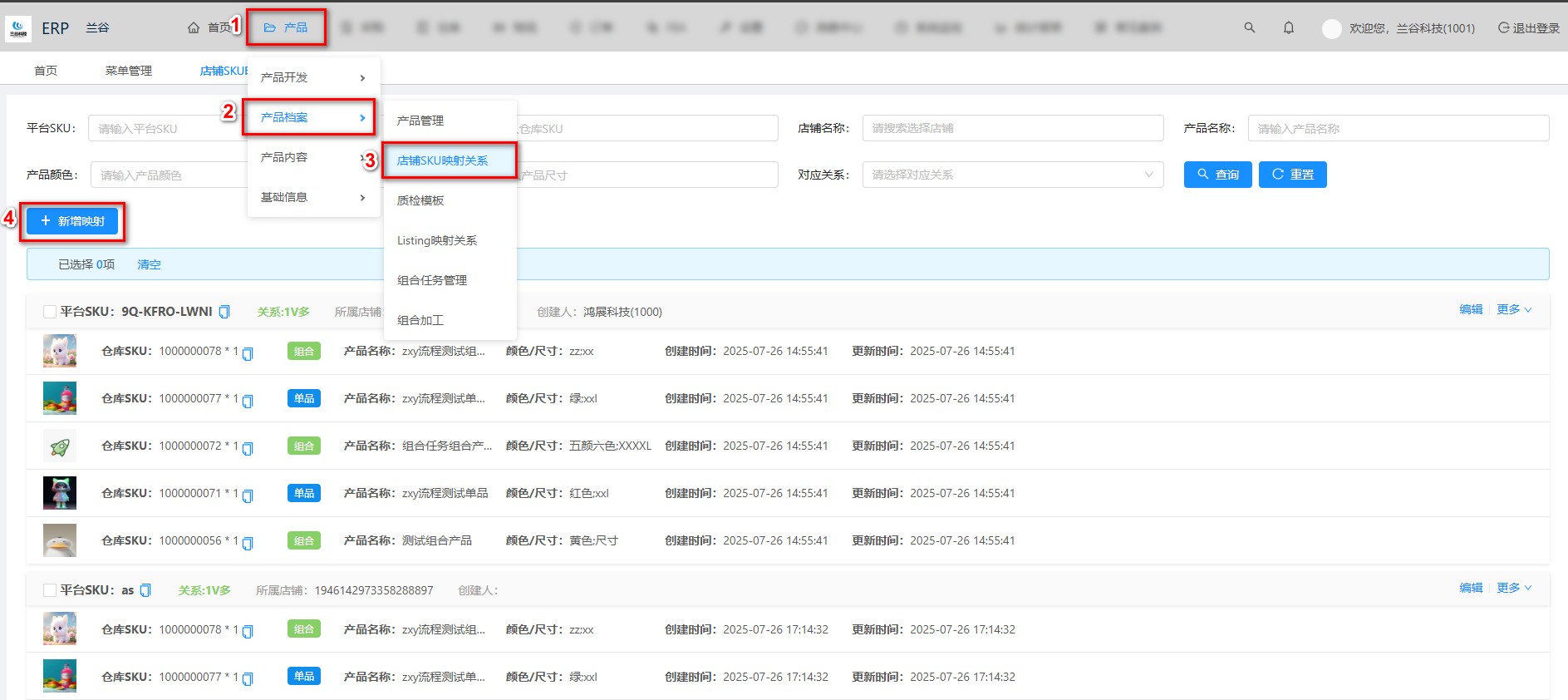
Task: Click 清空 to clear the selection
Action: click(150, 264)
